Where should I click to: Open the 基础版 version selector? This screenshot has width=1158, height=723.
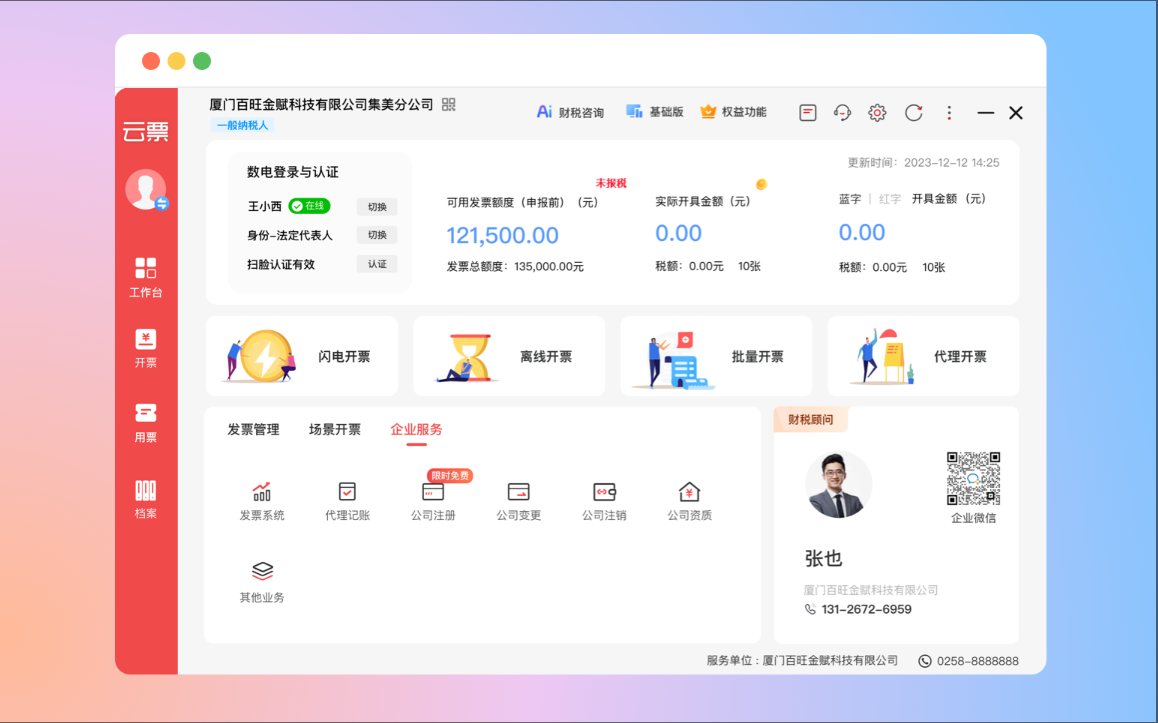pyautogui.click(x=654, y=112)
